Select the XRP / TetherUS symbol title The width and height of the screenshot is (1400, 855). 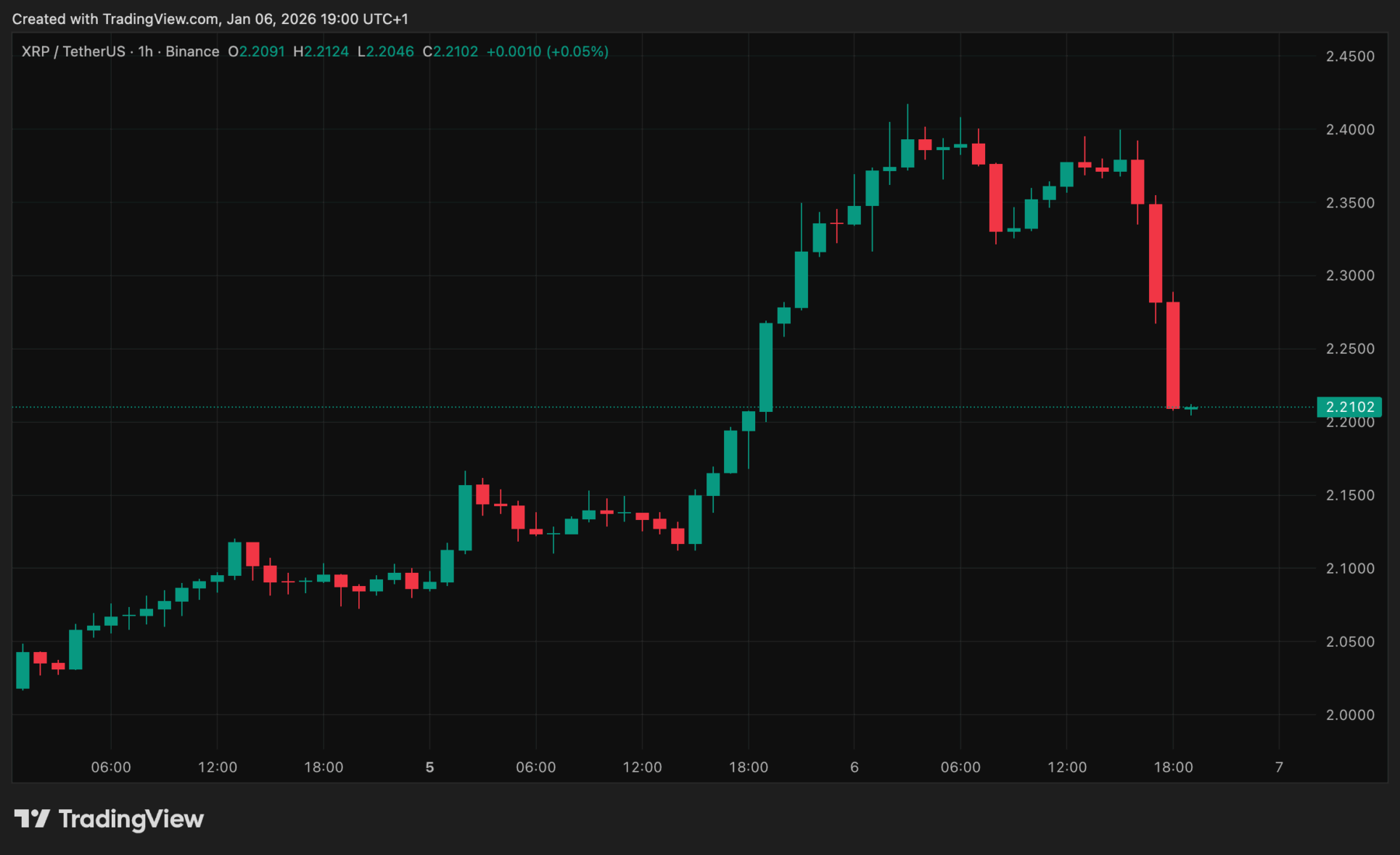coord(73,51)
